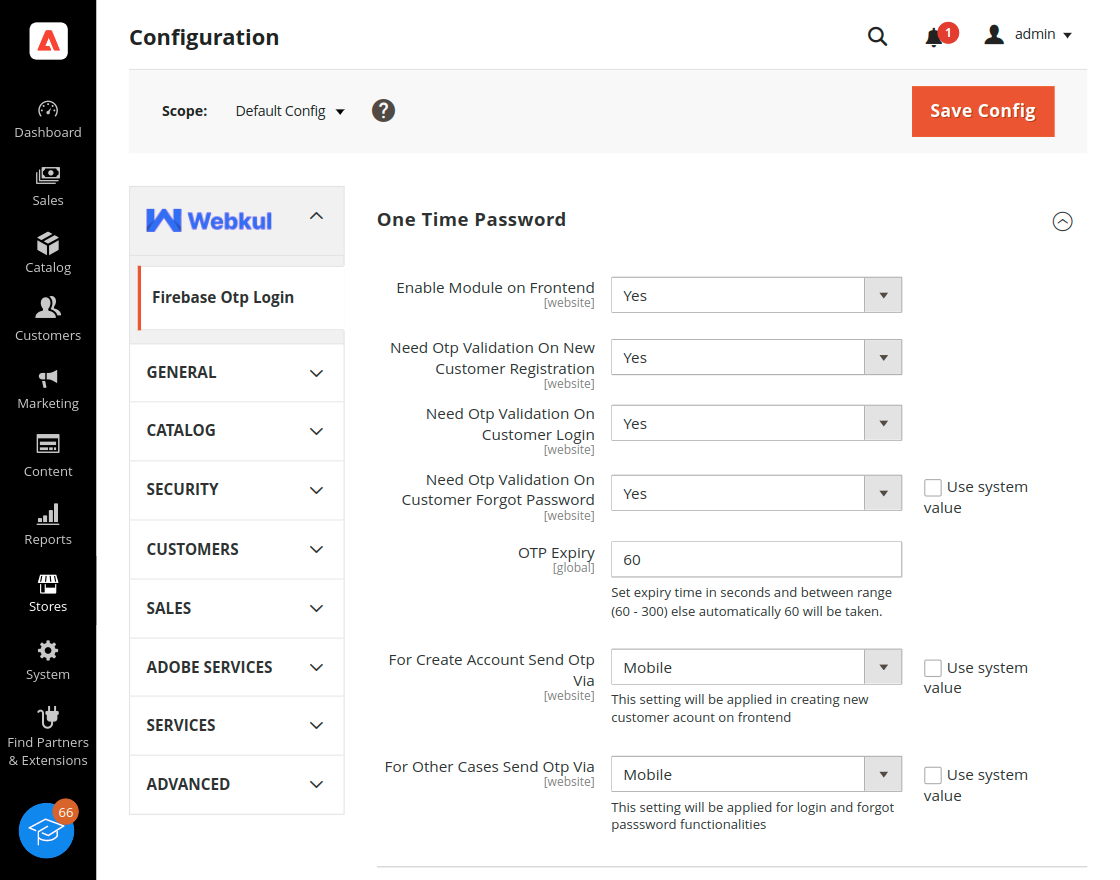Open the global search magnifier

coord(877,36)
